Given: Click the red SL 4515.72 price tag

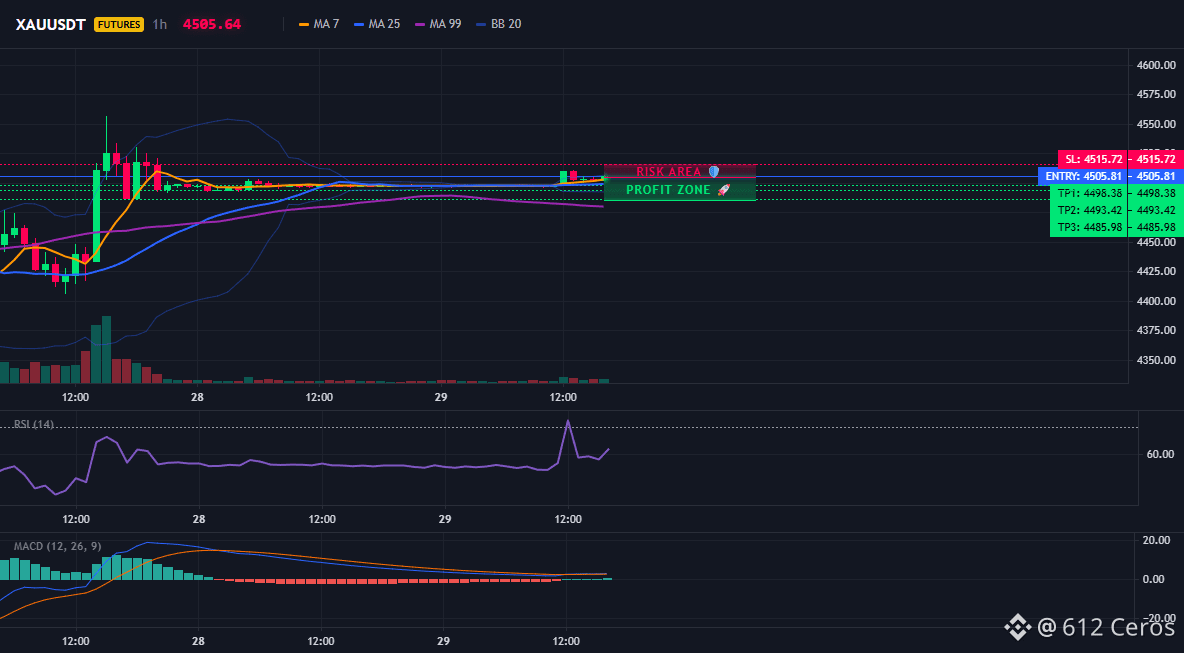Looking at the screenshot, I should click(1121, 159).
